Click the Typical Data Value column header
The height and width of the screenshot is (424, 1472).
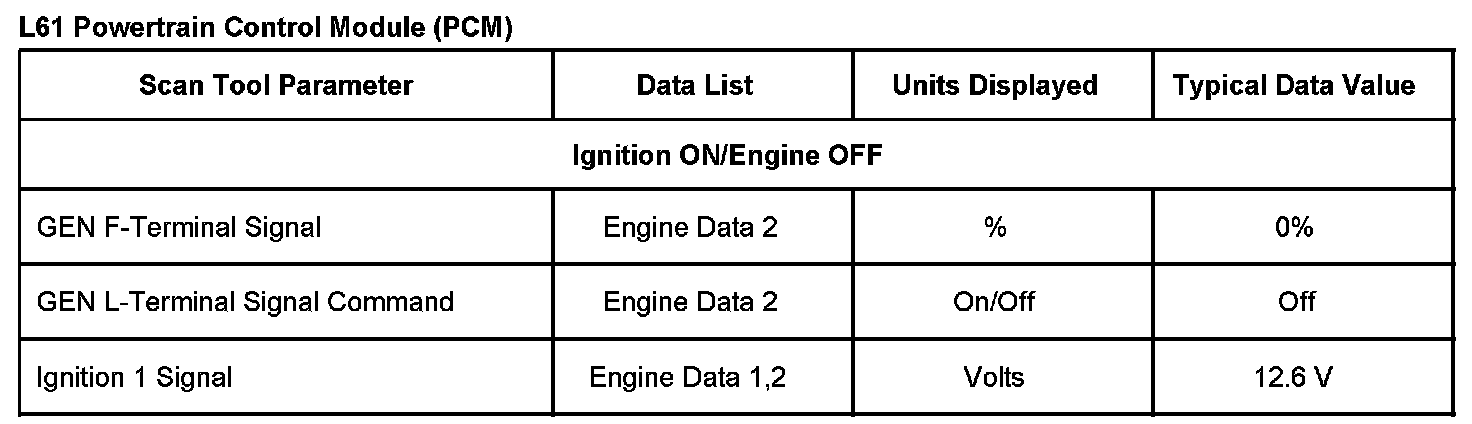(x=1294, y=86)
